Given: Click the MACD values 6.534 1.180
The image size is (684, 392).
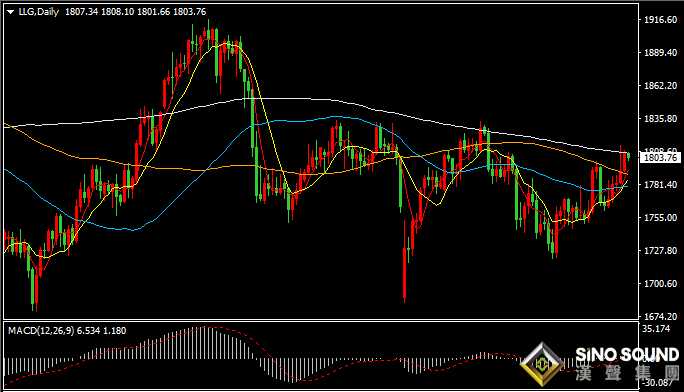Looking at the screenshot, I should 102,331.
